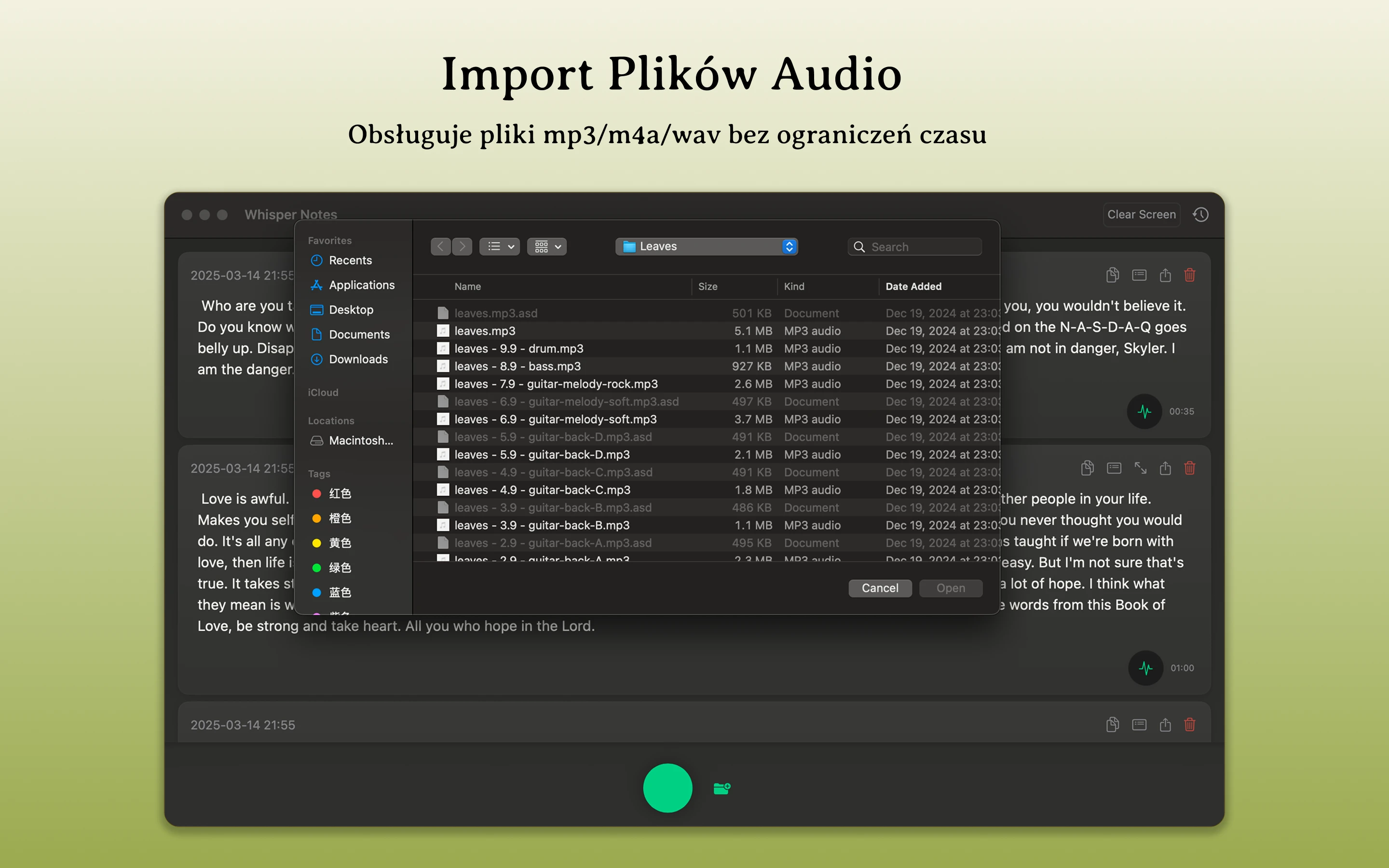1389x868 pixels.
Task: Click the Favorites section header
Action: coord(329,241)
